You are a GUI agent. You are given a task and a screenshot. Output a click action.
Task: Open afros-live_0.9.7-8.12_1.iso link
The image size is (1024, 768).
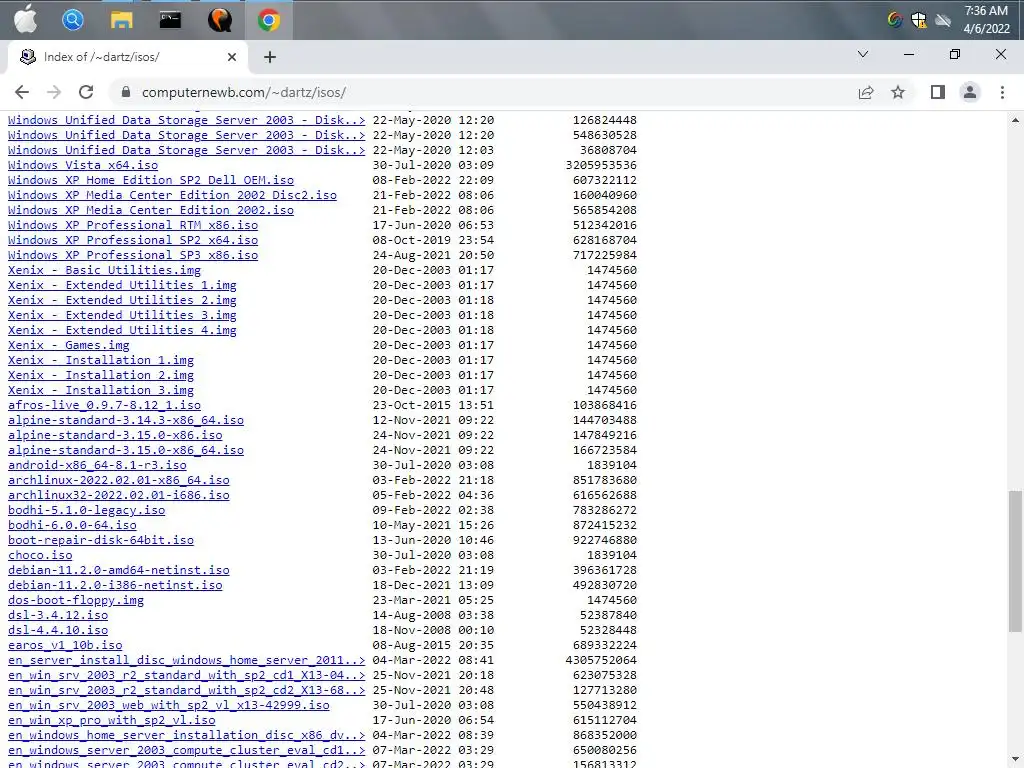(104, 406)
